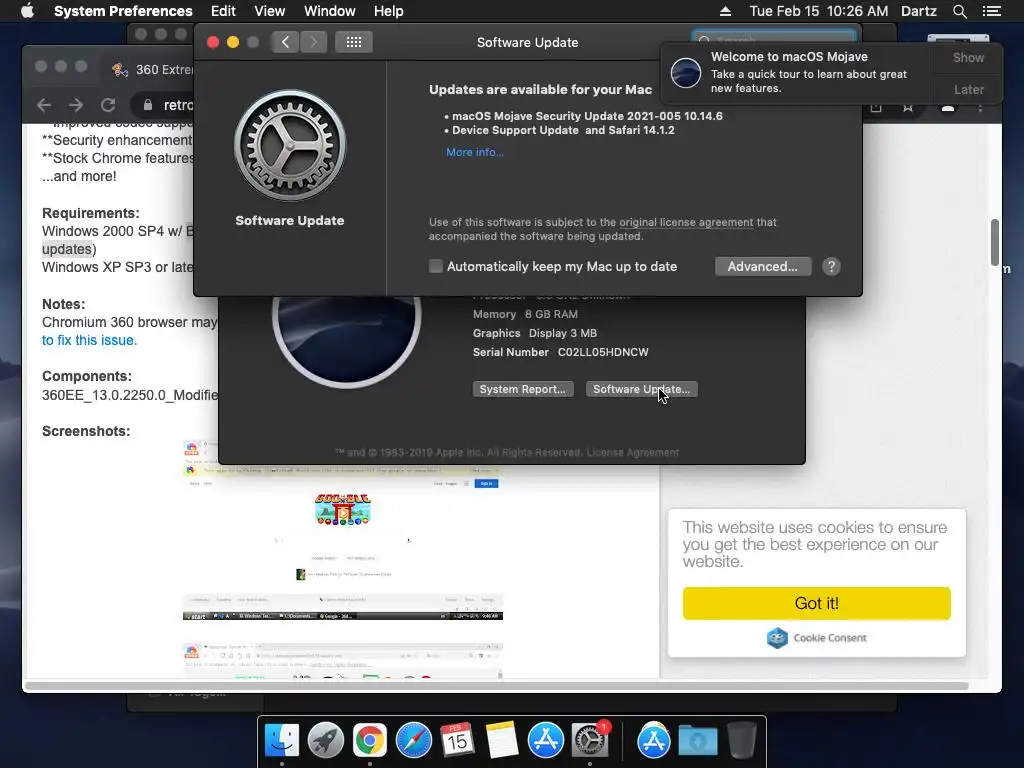Follow the 'to fix this issue' link
Screen dimensions: 1024x768
[x=89, y=340]
